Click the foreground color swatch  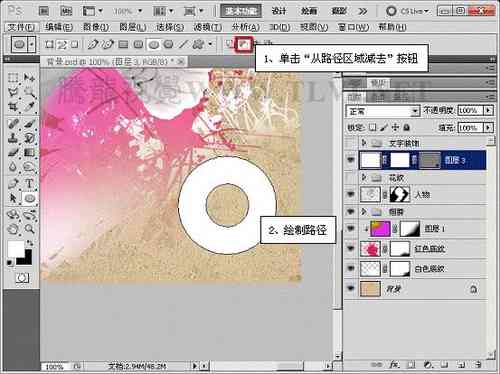click(x=15, y=249)
